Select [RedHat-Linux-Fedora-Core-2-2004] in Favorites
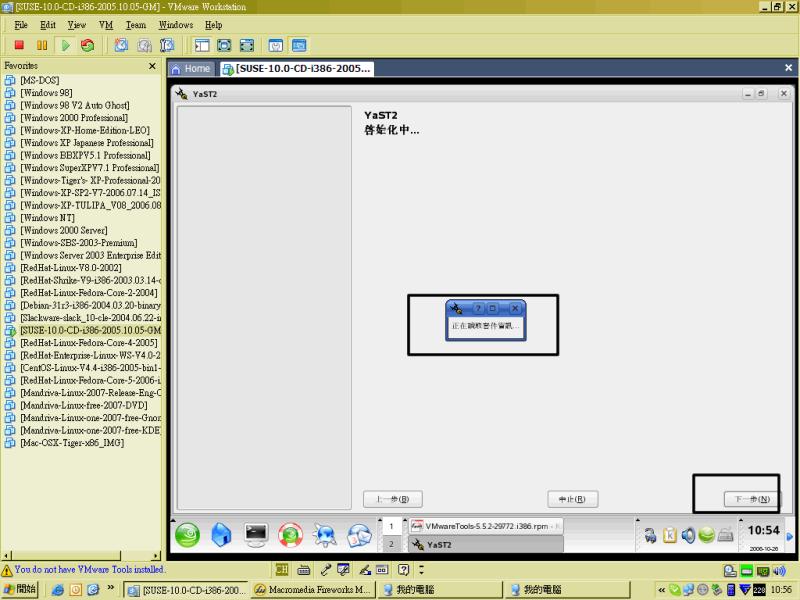Image resolution: width=800 pixels, height=600 pixels. [x=89, y=293]
